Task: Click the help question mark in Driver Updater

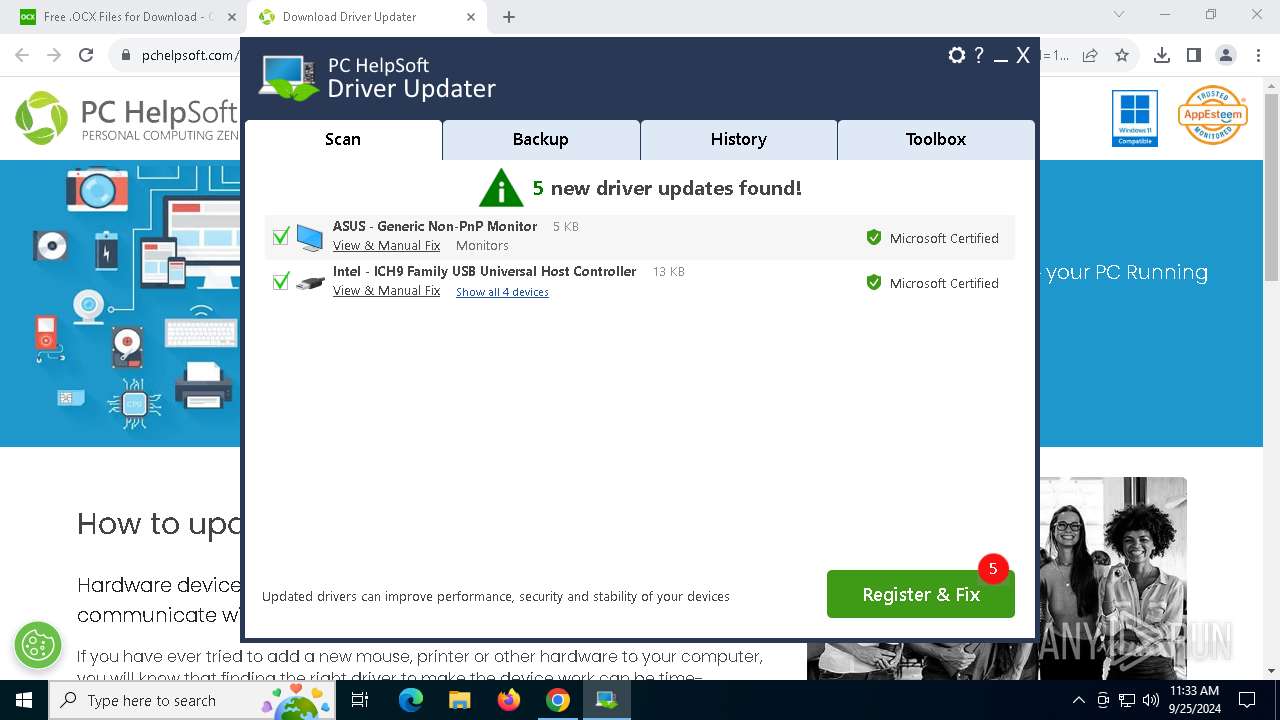Action: tap(980, 56)
